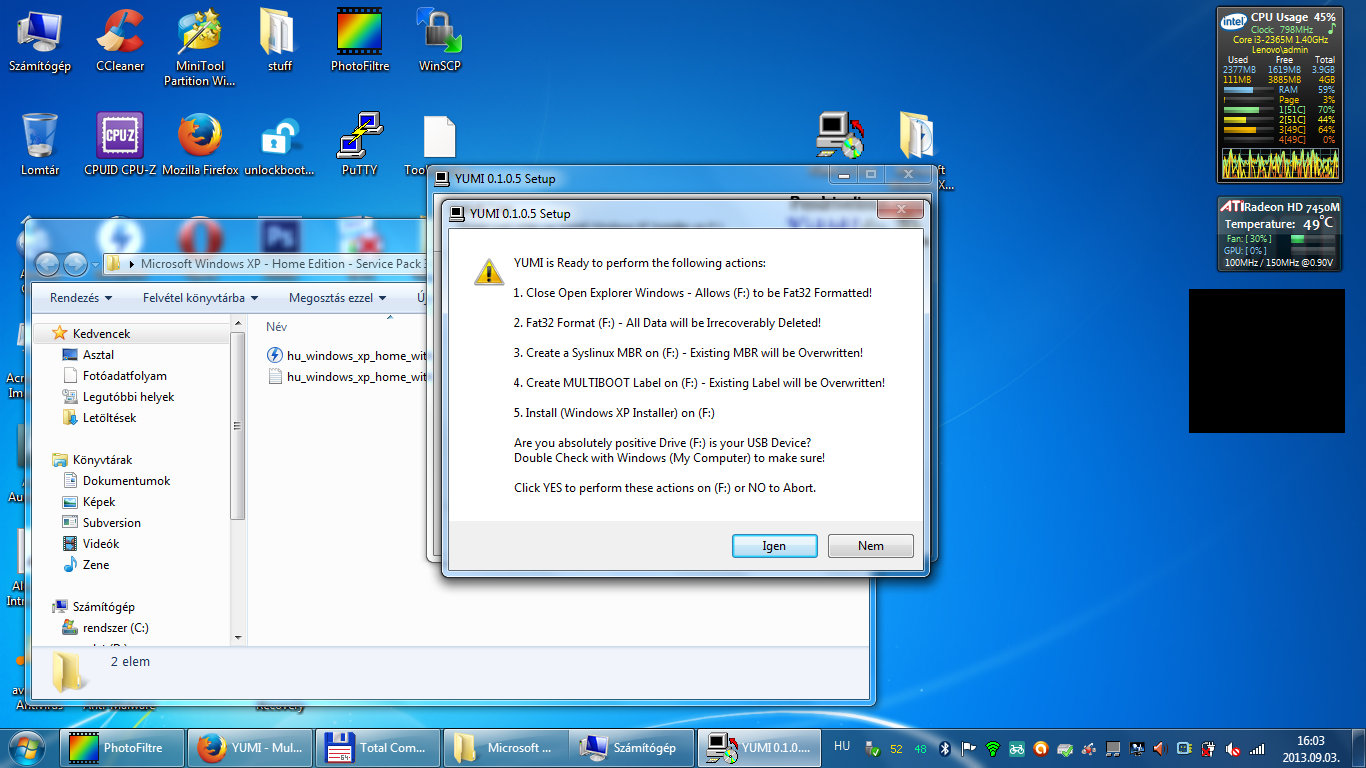Select Dokumentumok under Könyvtárak
Screen dimensions: 1366x768
(x=126, y=481)
